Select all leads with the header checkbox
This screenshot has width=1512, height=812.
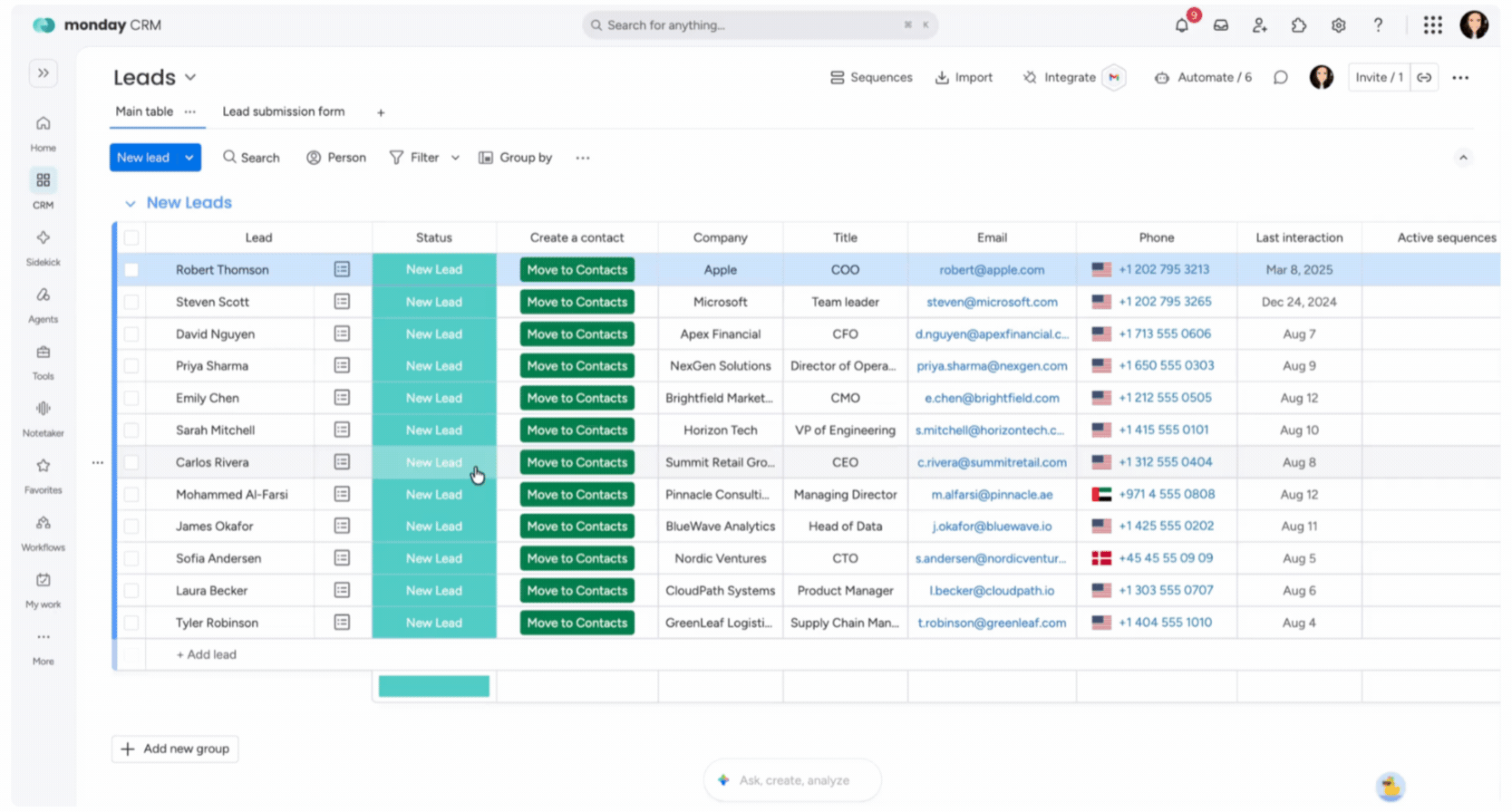[x=131, y=237]
